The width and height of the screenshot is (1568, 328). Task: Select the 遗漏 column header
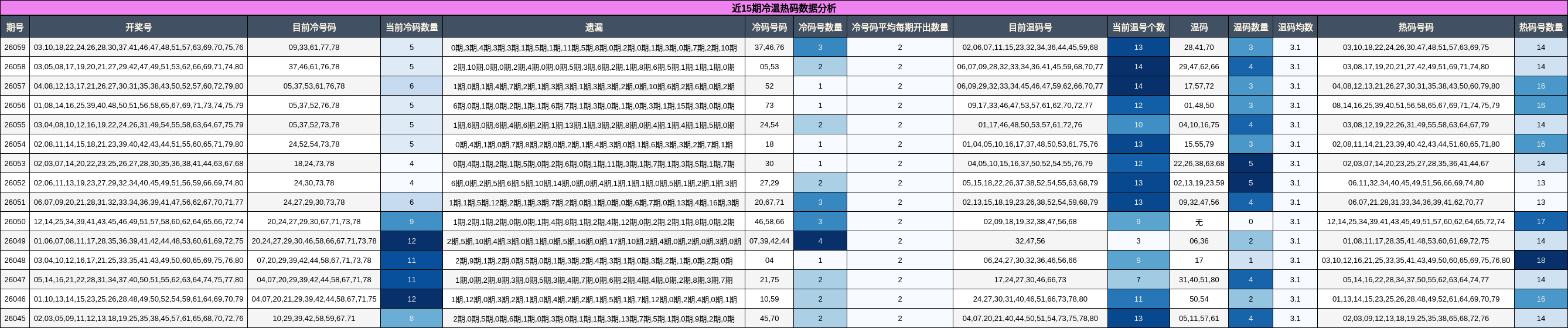(x=594, y=27)
